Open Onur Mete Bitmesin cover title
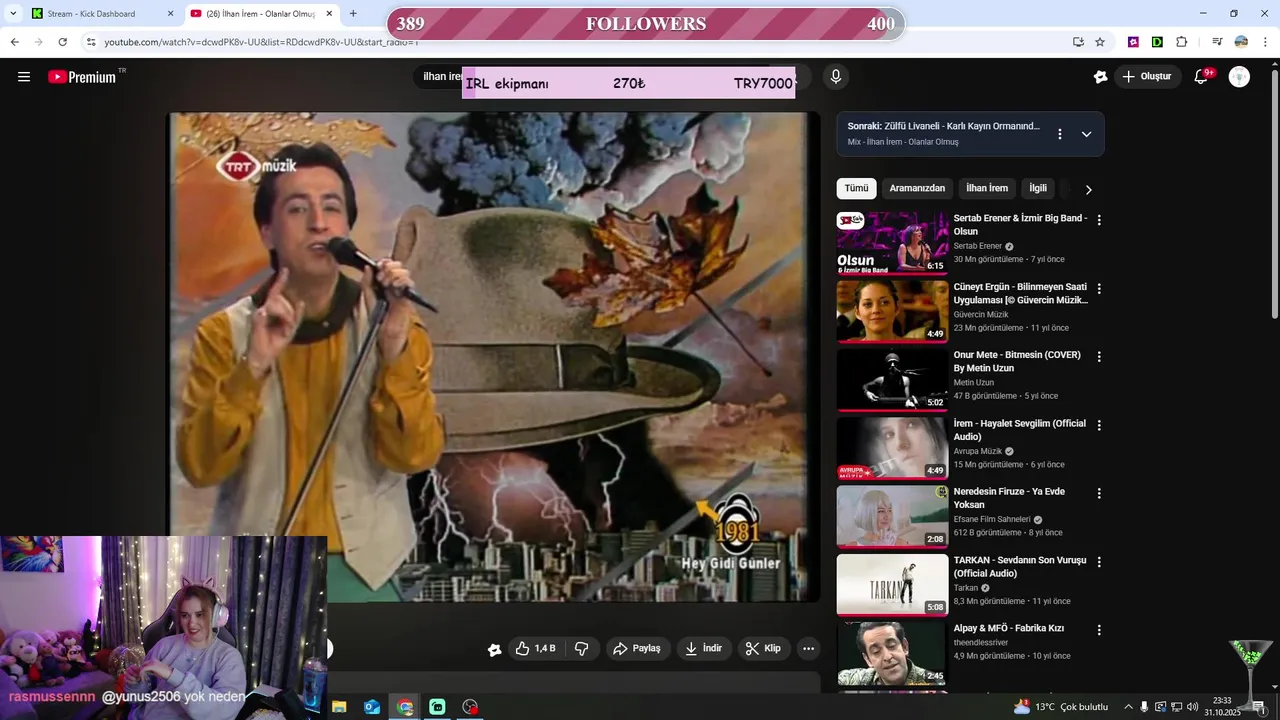 (x=1017, y=361)
